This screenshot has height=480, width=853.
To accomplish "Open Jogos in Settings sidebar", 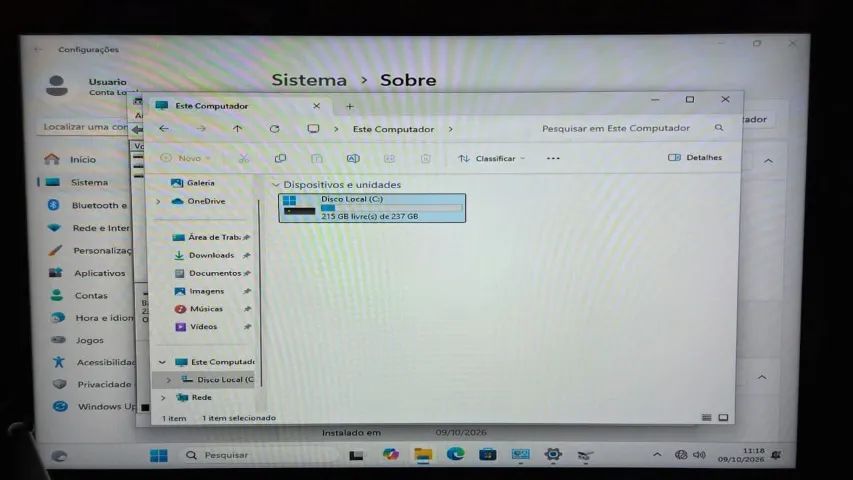I will [78, 340].
